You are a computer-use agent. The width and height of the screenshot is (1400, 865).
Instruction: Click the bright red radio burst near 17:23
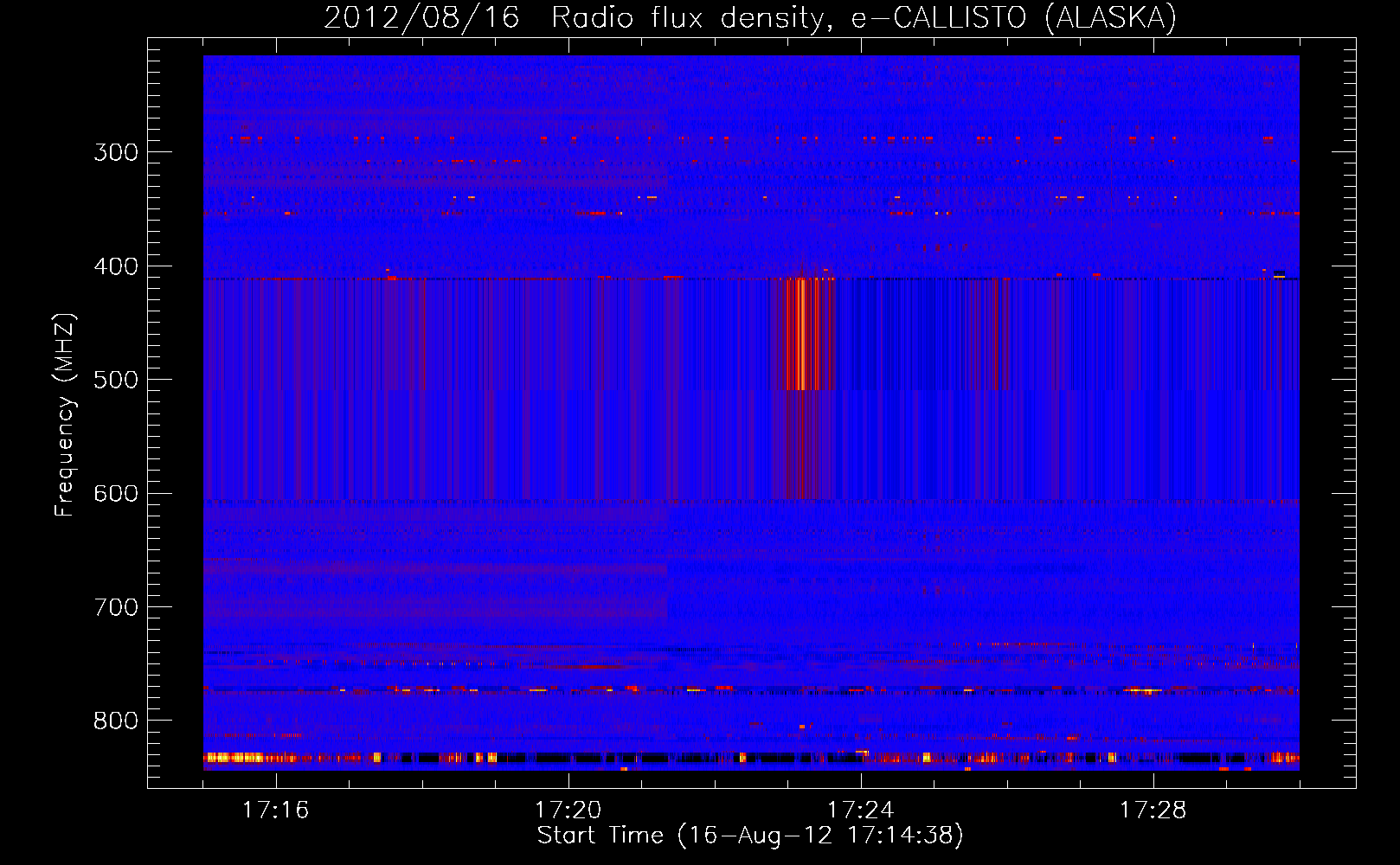tap(802, 334)
